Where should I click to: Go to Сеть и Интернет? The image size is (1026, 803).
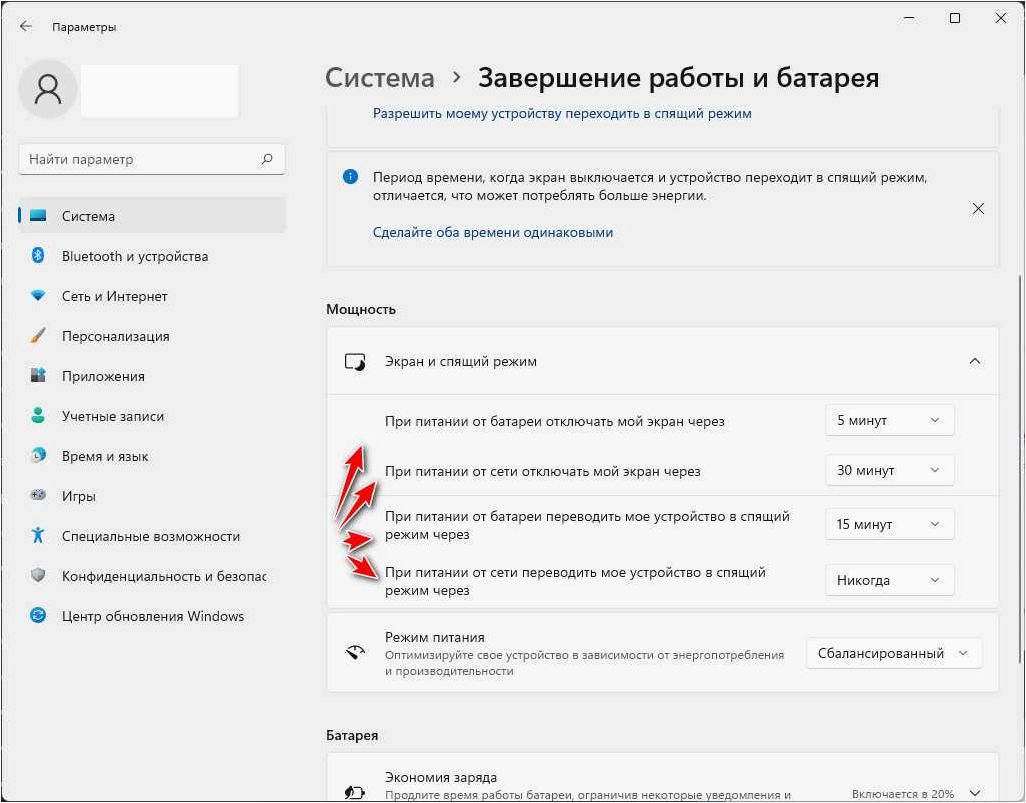152,296
